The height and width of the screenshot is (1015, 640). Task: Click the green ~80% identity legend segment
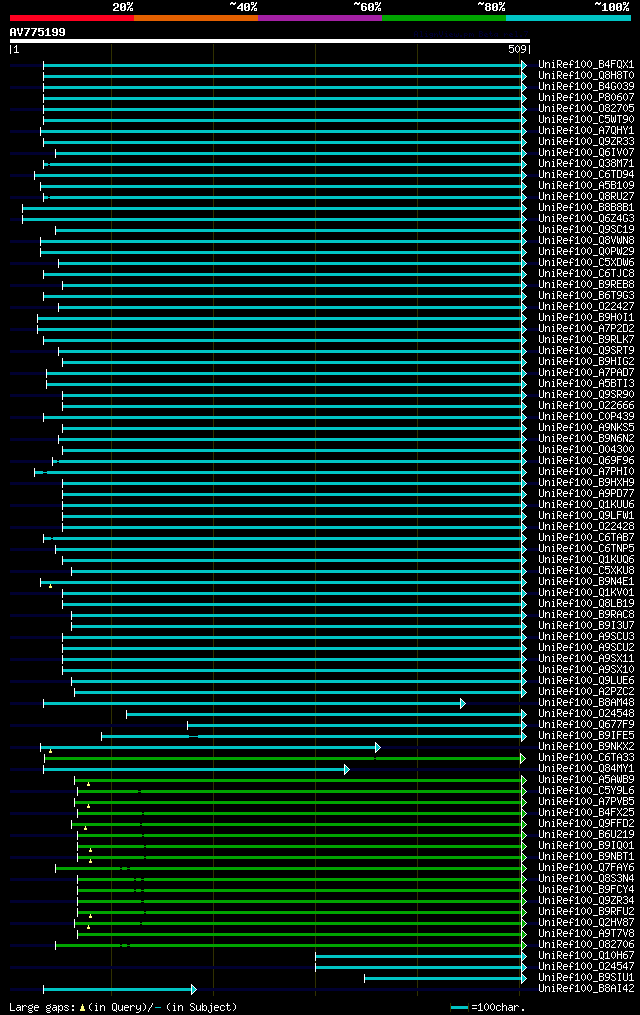[444, 18]
